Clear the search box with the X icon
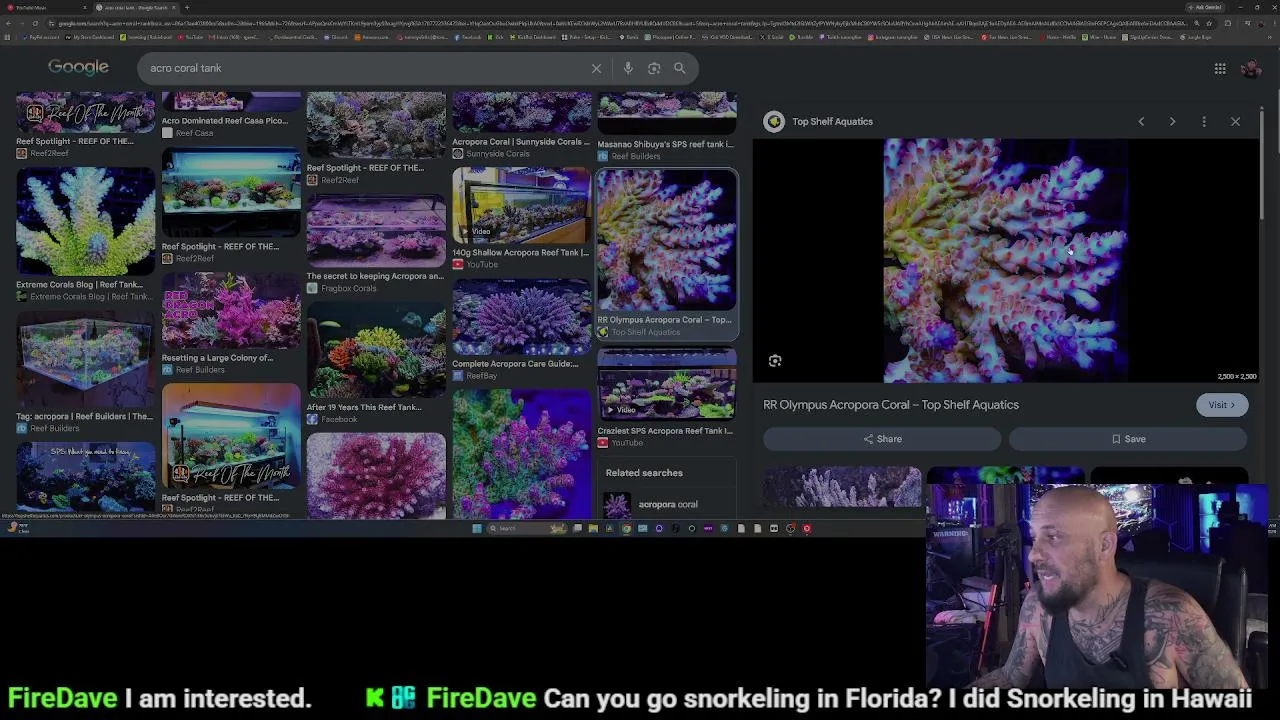The width and height of the screenshot is (1280, 720). [596, 68]
